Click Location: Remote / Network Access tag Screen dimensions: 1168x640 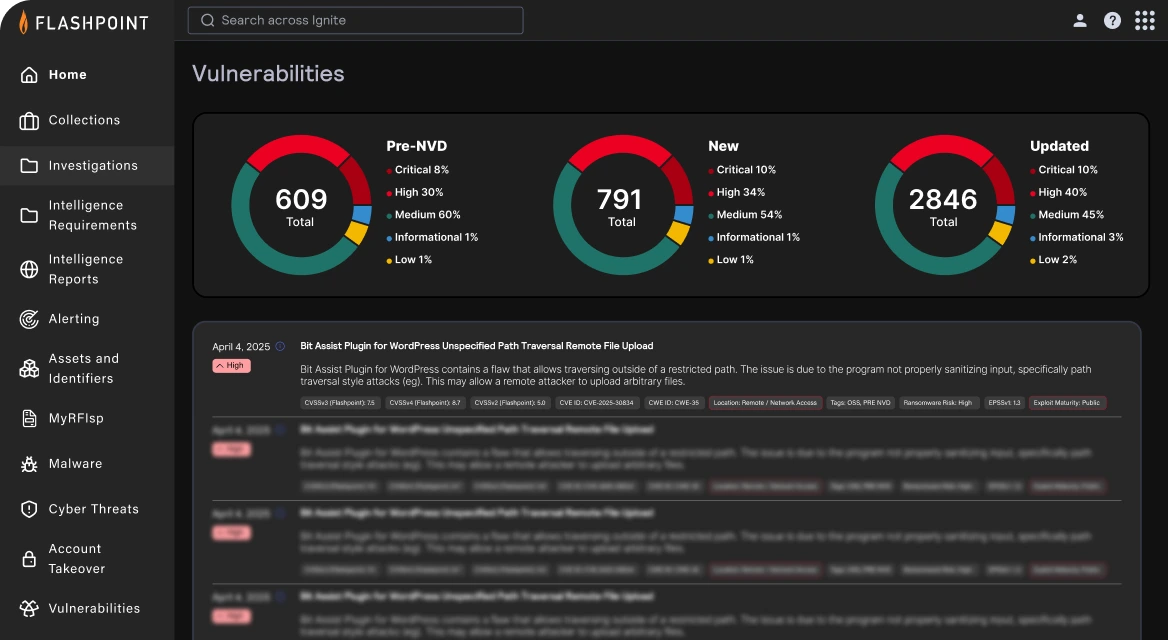click(x=765, y=403)
